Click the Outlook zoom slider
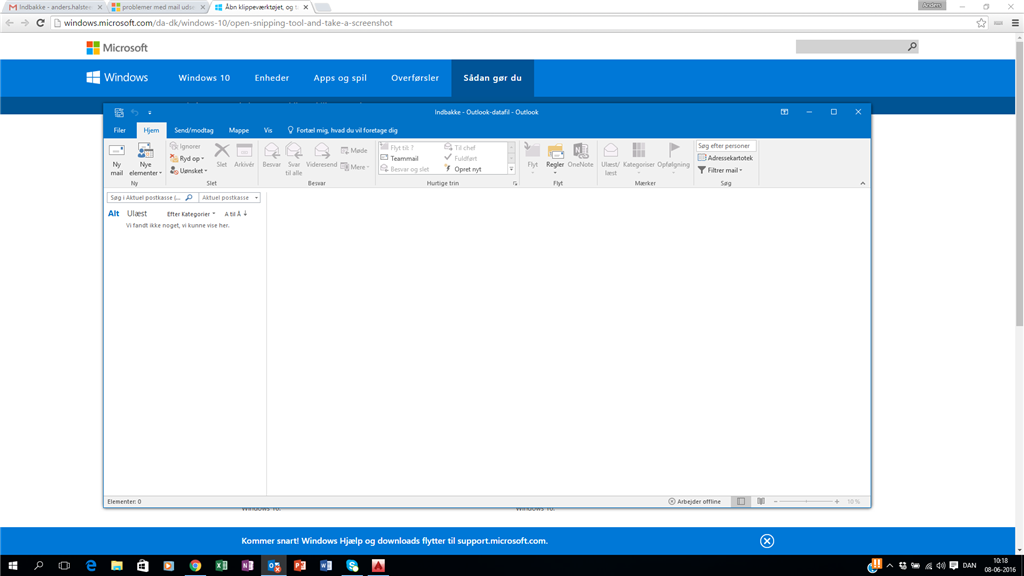This screenshot has width=1024, height=576. pos(807,502)
